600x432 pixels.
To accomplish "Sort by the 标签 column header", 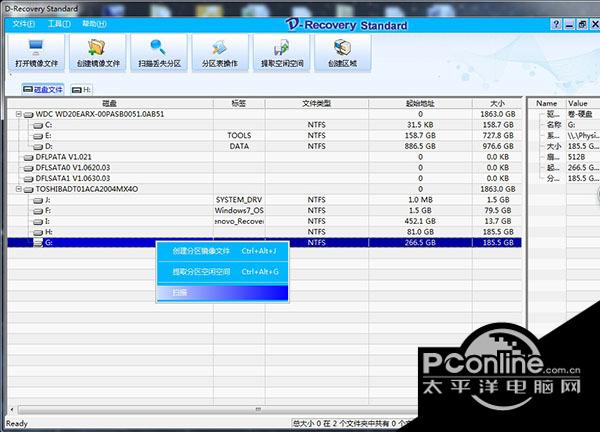I will tap(239, 103).
